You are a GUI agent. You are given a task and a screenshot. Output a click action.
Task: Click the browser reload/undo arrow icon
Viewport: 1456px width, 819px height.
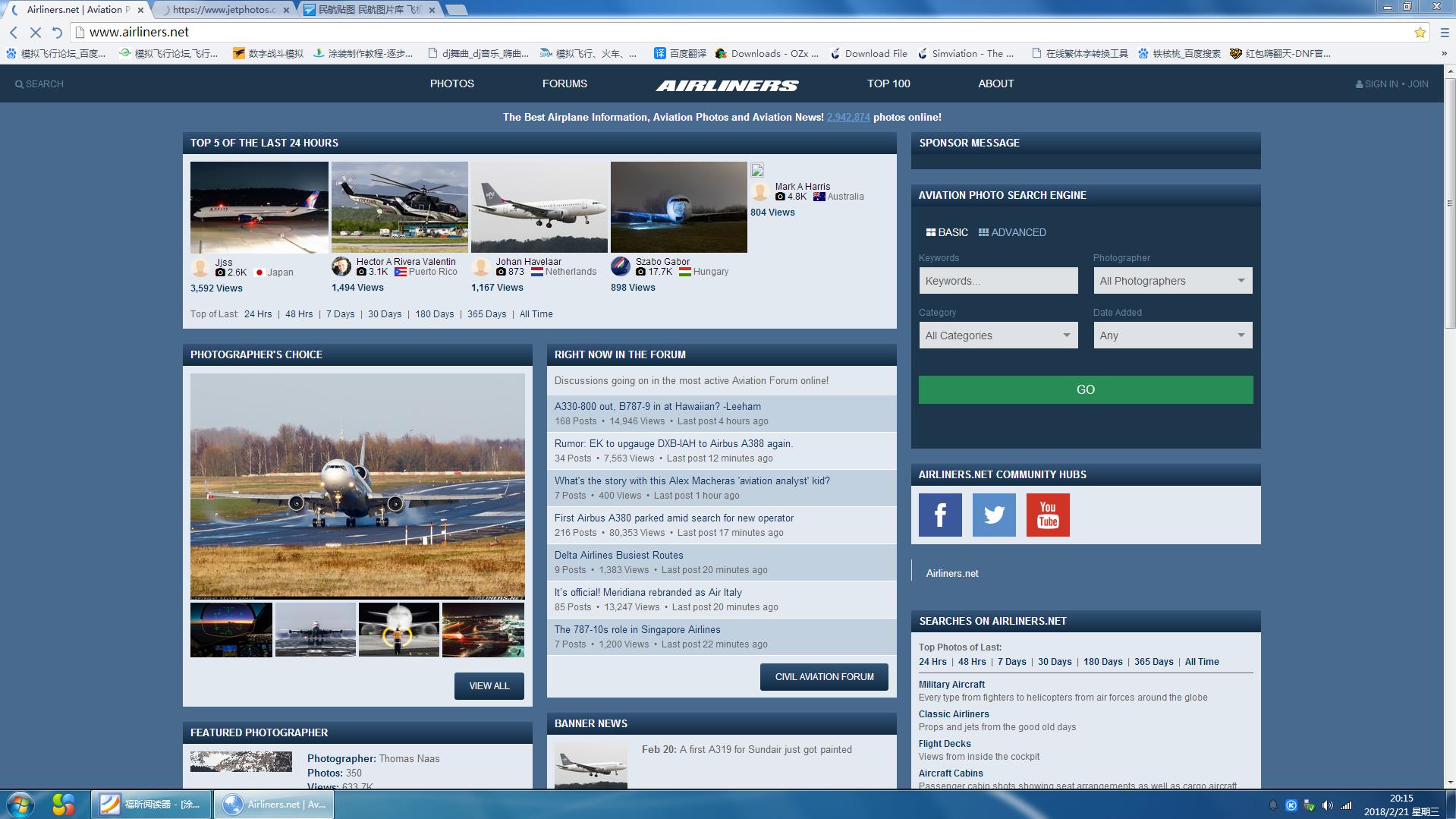[x=57, y=32]
